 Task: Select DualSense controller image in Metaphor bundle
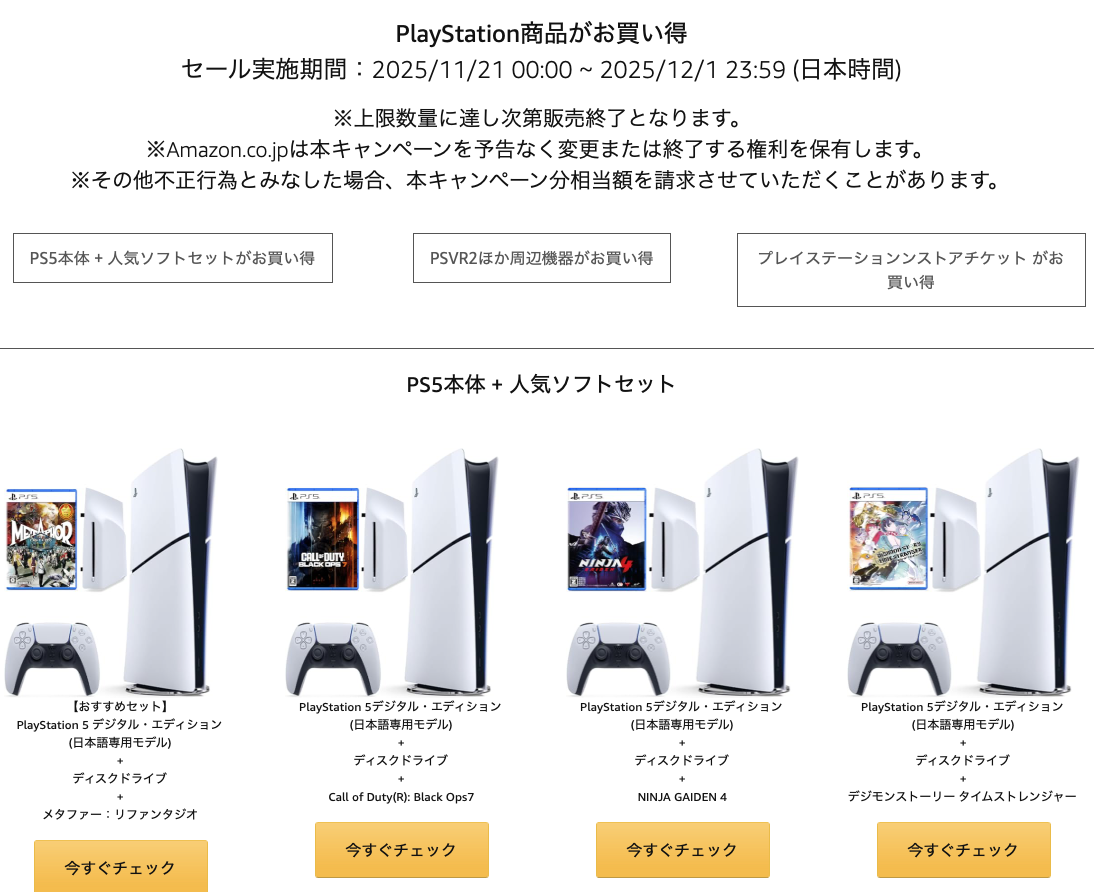click(52, 658)
